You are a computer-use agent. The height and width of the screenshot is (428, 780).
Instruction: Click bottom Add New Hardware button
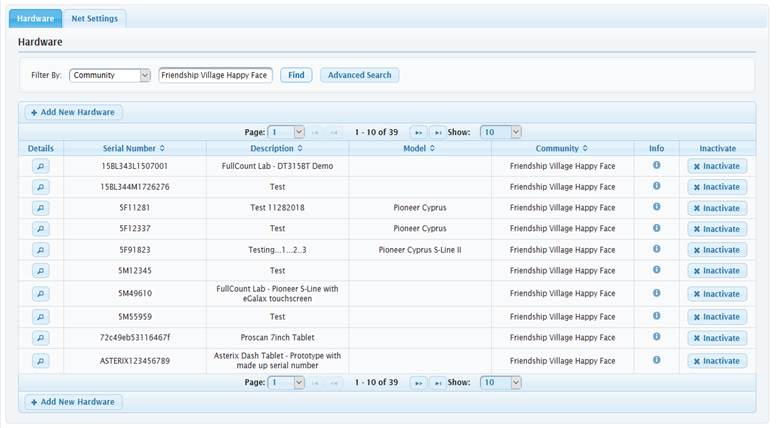[x=73, y=402]
